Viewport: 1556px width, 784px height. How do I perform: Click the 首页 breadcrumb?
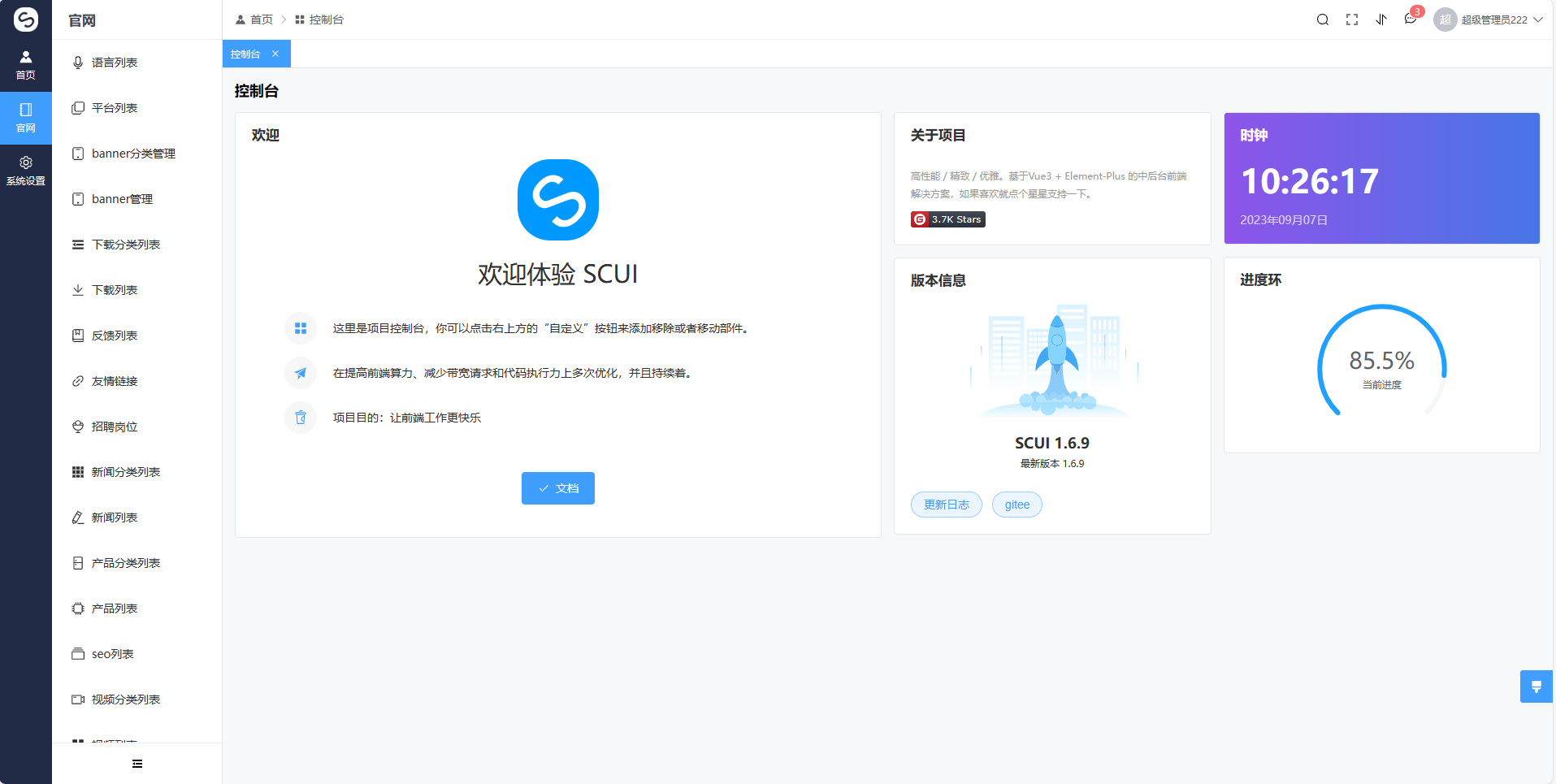(254, 19)
